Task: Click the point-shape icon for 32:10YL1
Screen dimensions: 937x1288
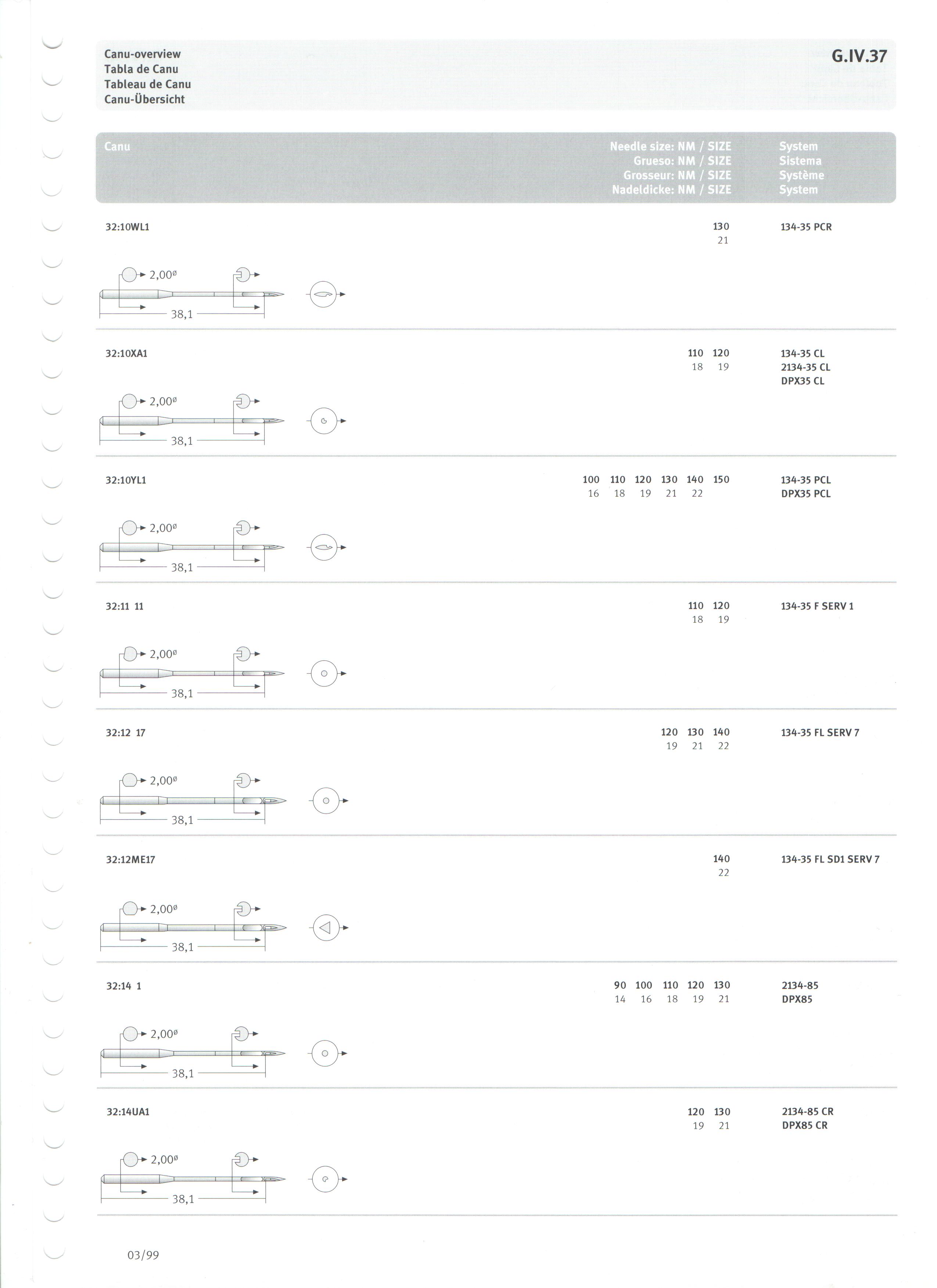Action: pyautogui.click(x=324, y=548)
